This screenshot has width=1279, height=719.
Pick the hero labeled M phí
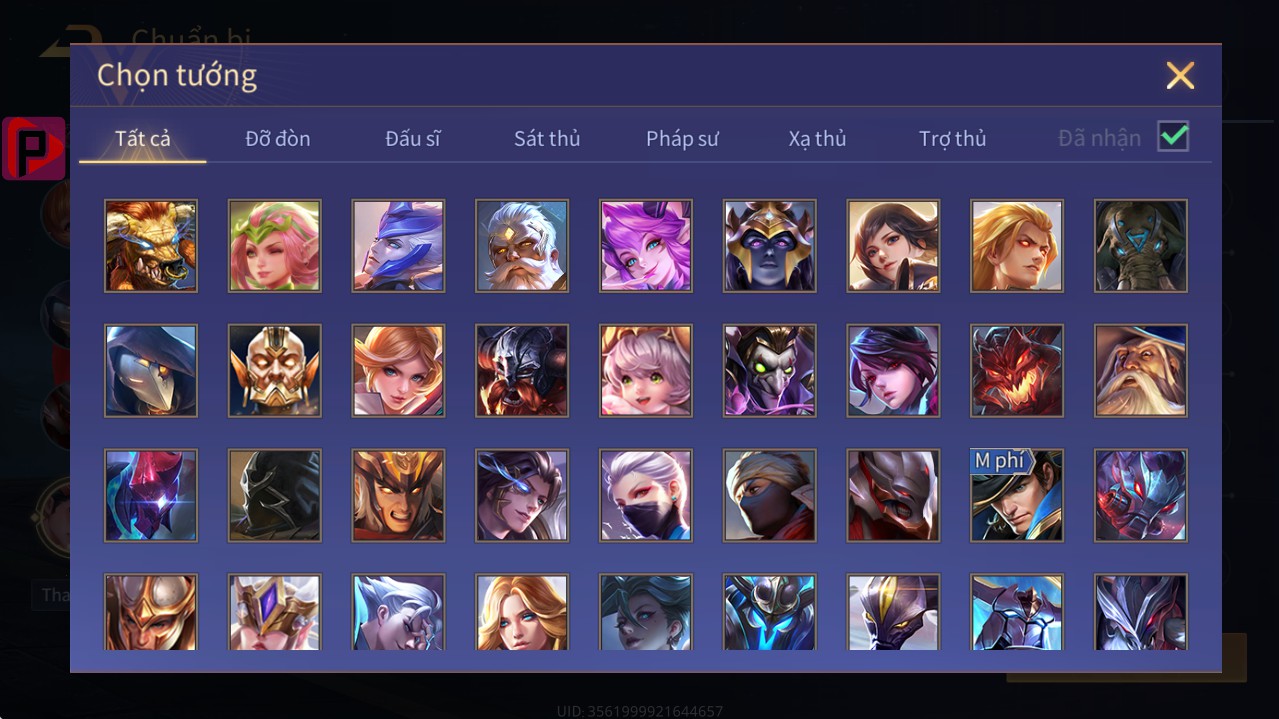coord(1017,496)
